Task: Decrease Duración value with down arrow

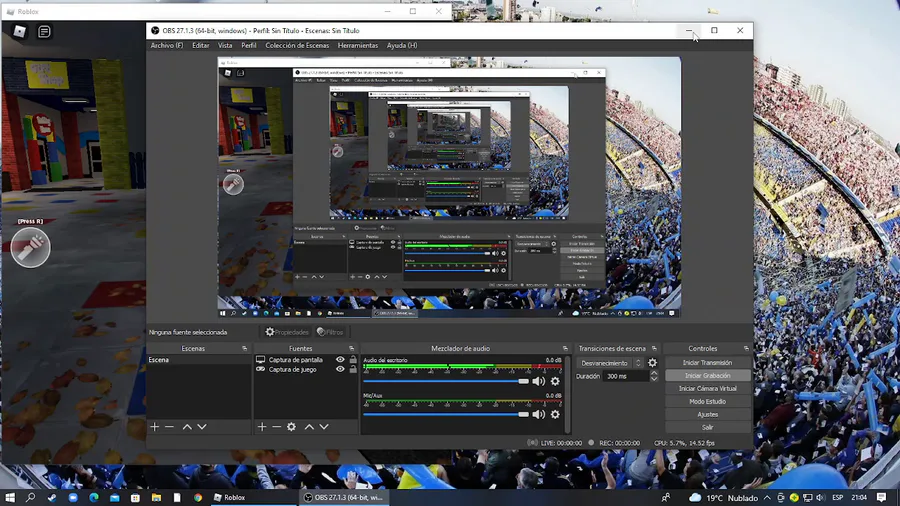Action: [x=654, y=379]
